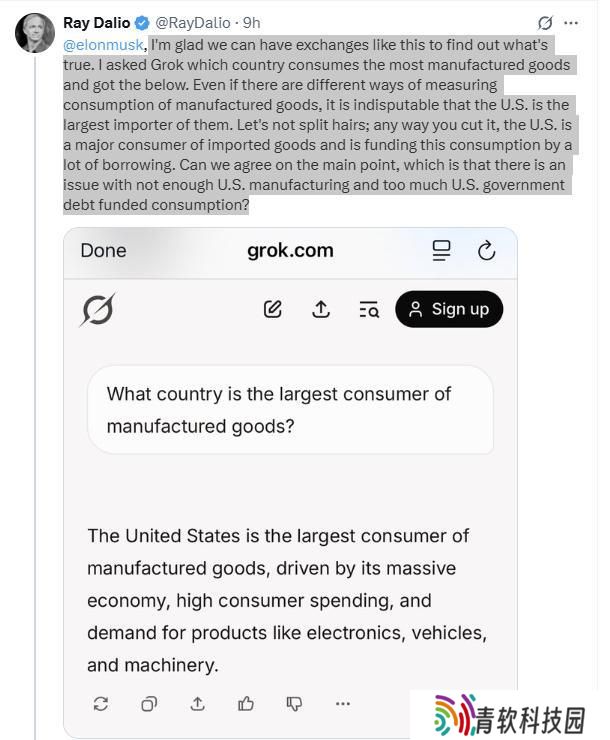Open the tweet's three-dot more menu
Image resolution: width=610 pixels, height=740 pixels.
(x=571, y=23)
